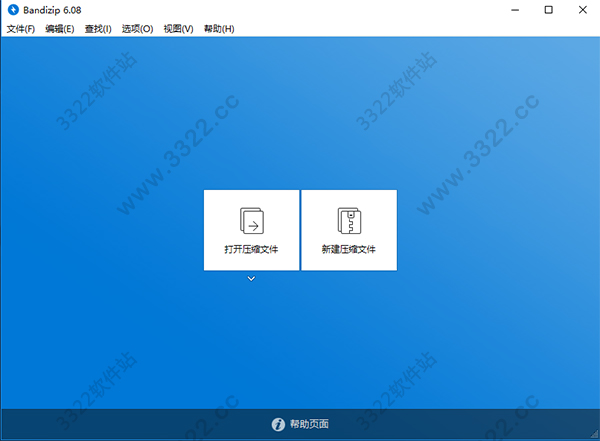Close the Bandizip window
The image size is (600, 441).
[583, 10]
